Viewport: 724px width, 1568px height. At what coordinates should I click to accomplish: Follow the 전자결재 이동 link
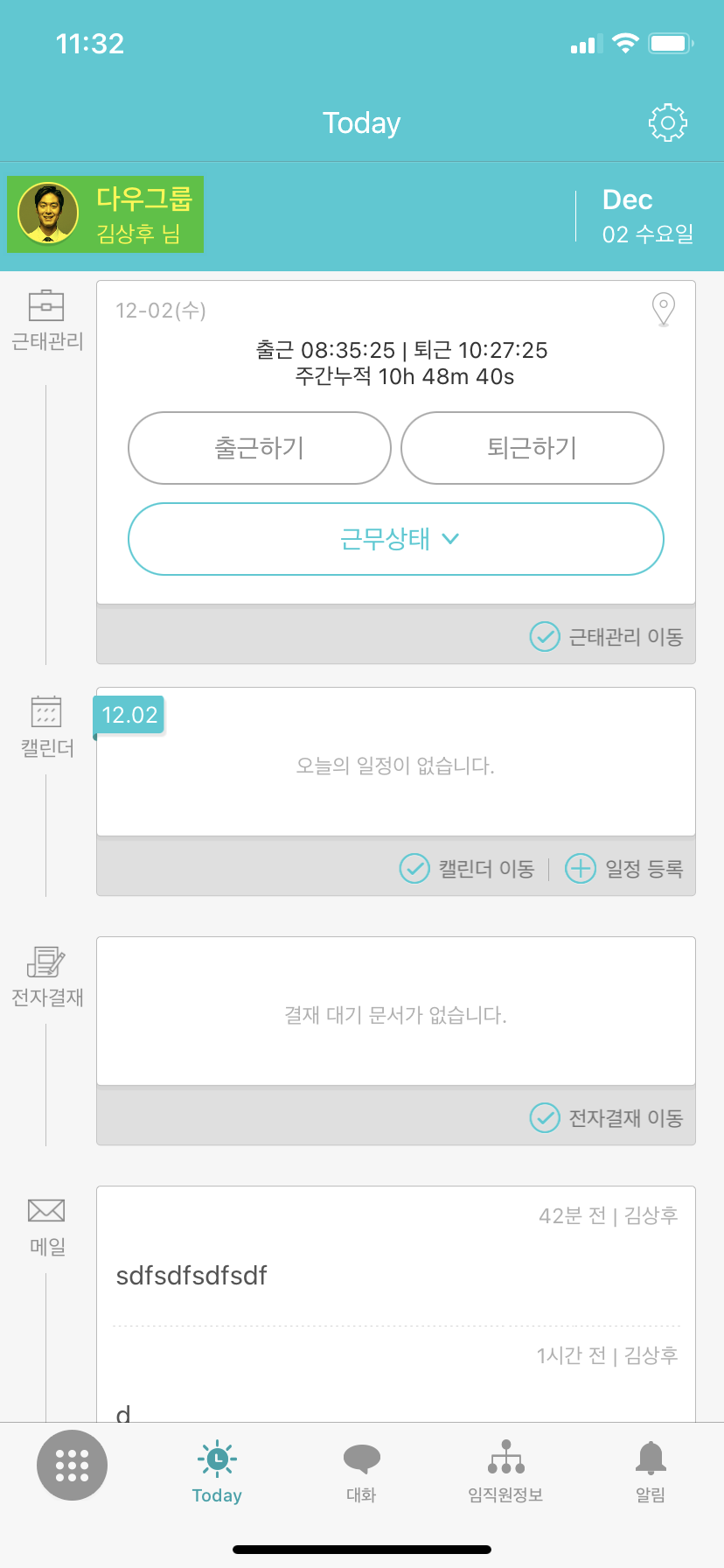[607, 1117]
